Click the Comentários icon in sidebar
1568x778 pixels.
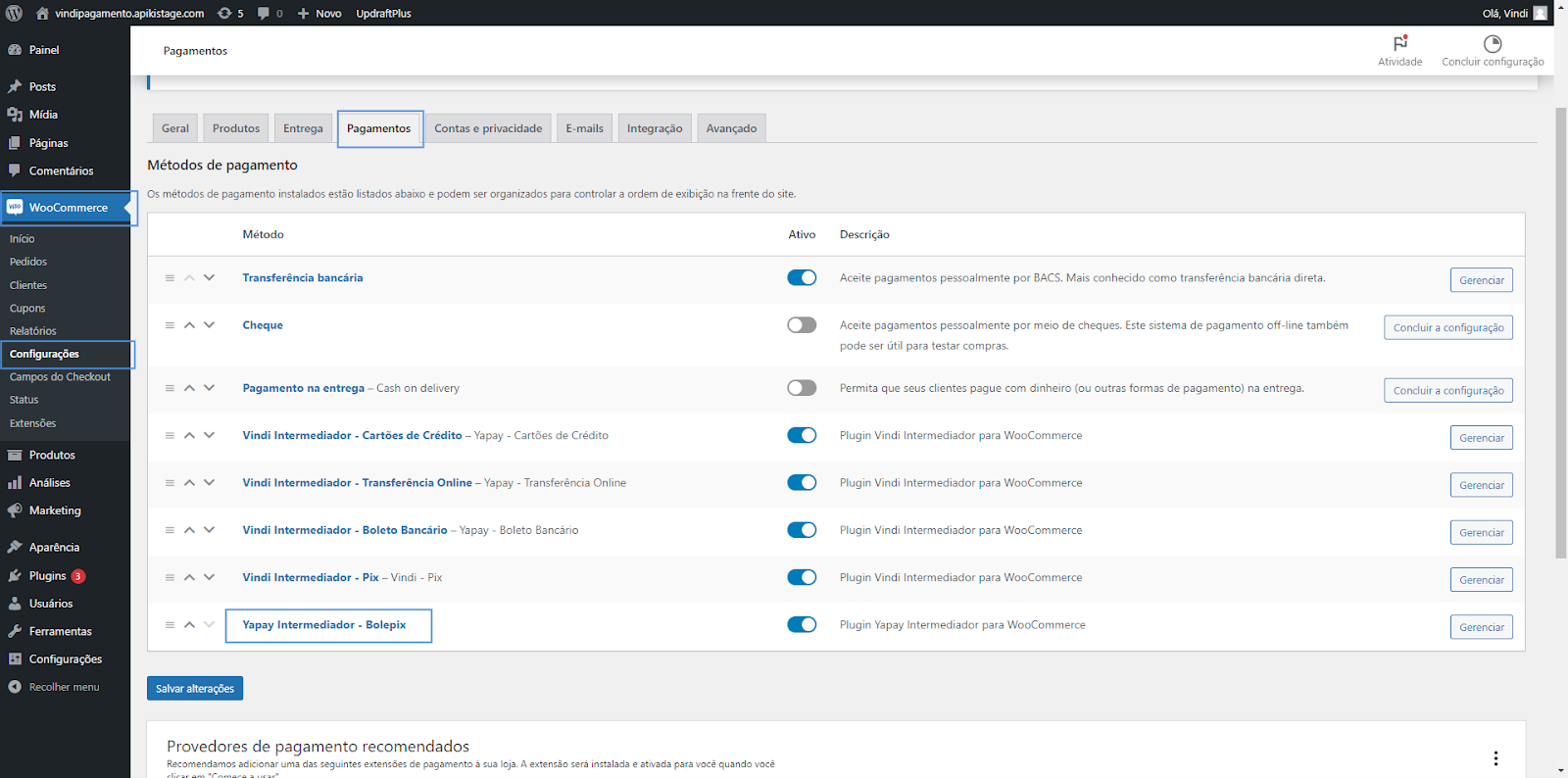(x=15, y=170)
